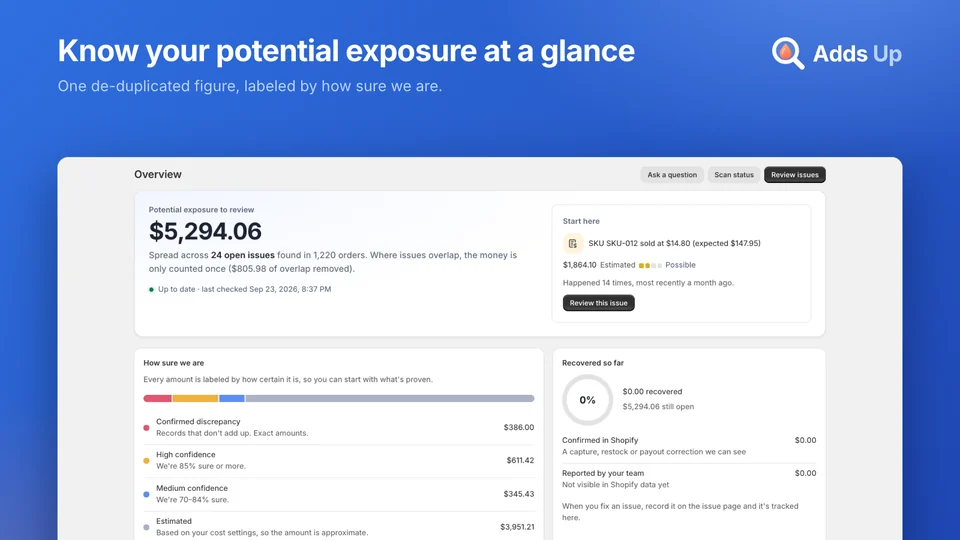
Task: Select the Estimated row label
Action: (x=174, y=522)
